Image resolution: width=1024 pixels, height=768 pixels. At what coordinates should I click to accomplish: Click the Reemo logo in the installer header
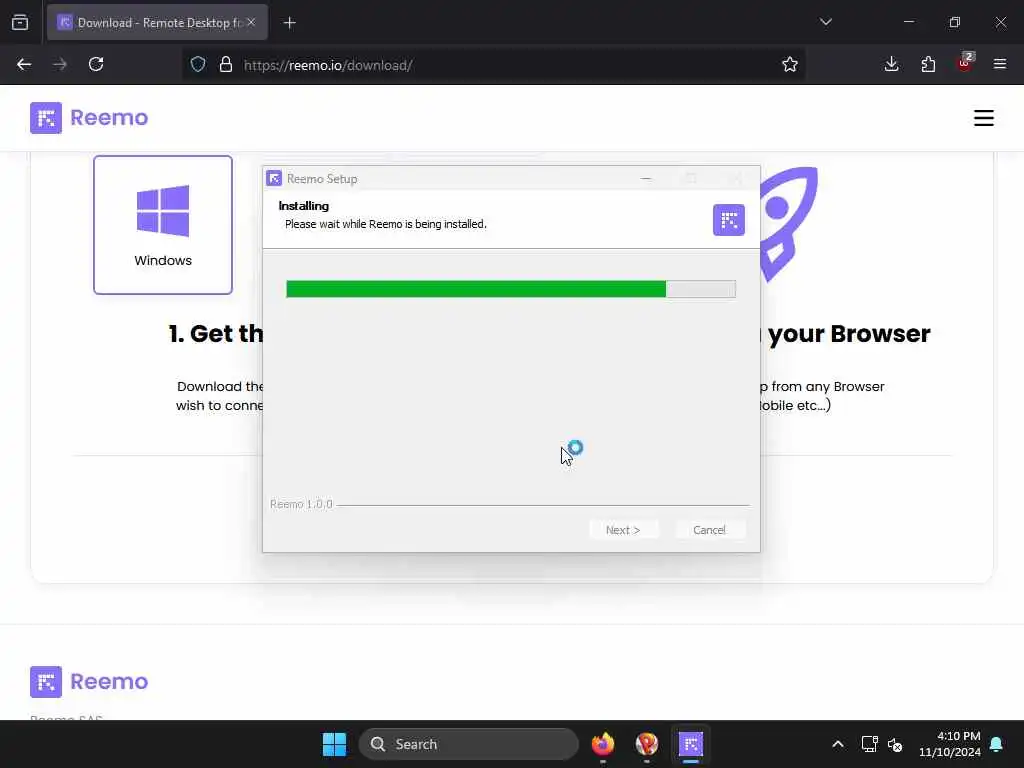(x=729, y=220)
